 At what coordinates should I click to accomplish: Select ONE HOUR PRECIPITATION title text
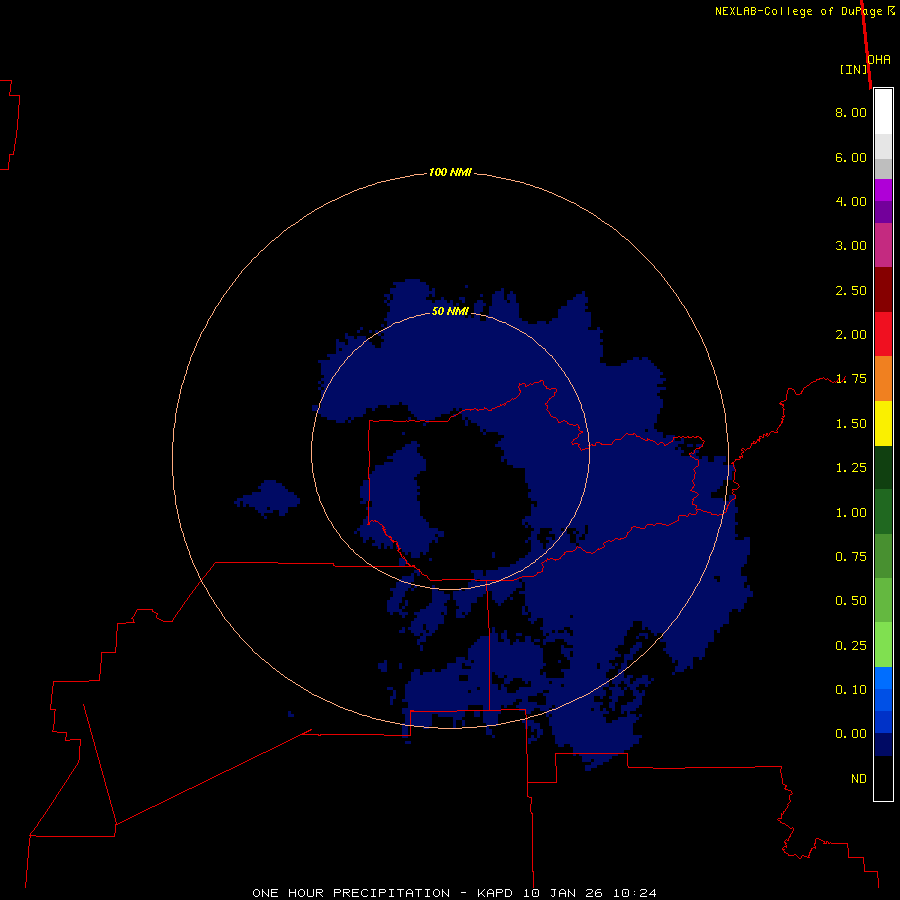[351, 893]
